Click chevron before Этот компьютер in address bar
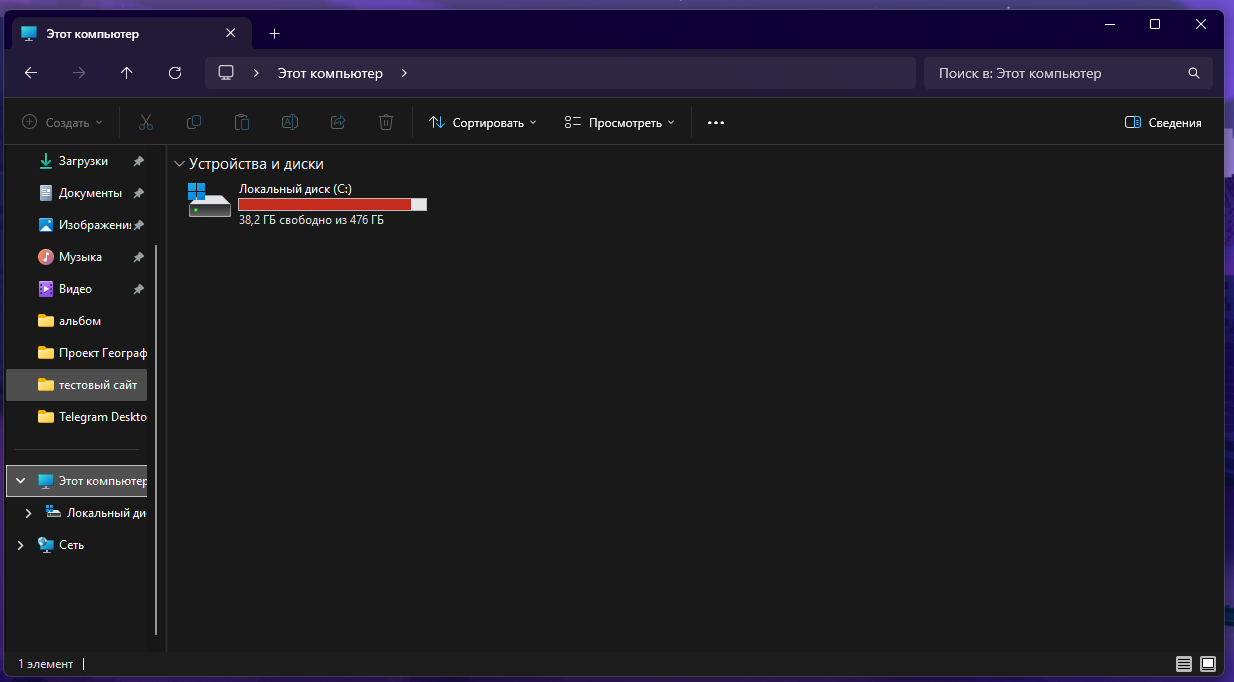Viewport: 1234px width, 682px height. coord(257,73)
